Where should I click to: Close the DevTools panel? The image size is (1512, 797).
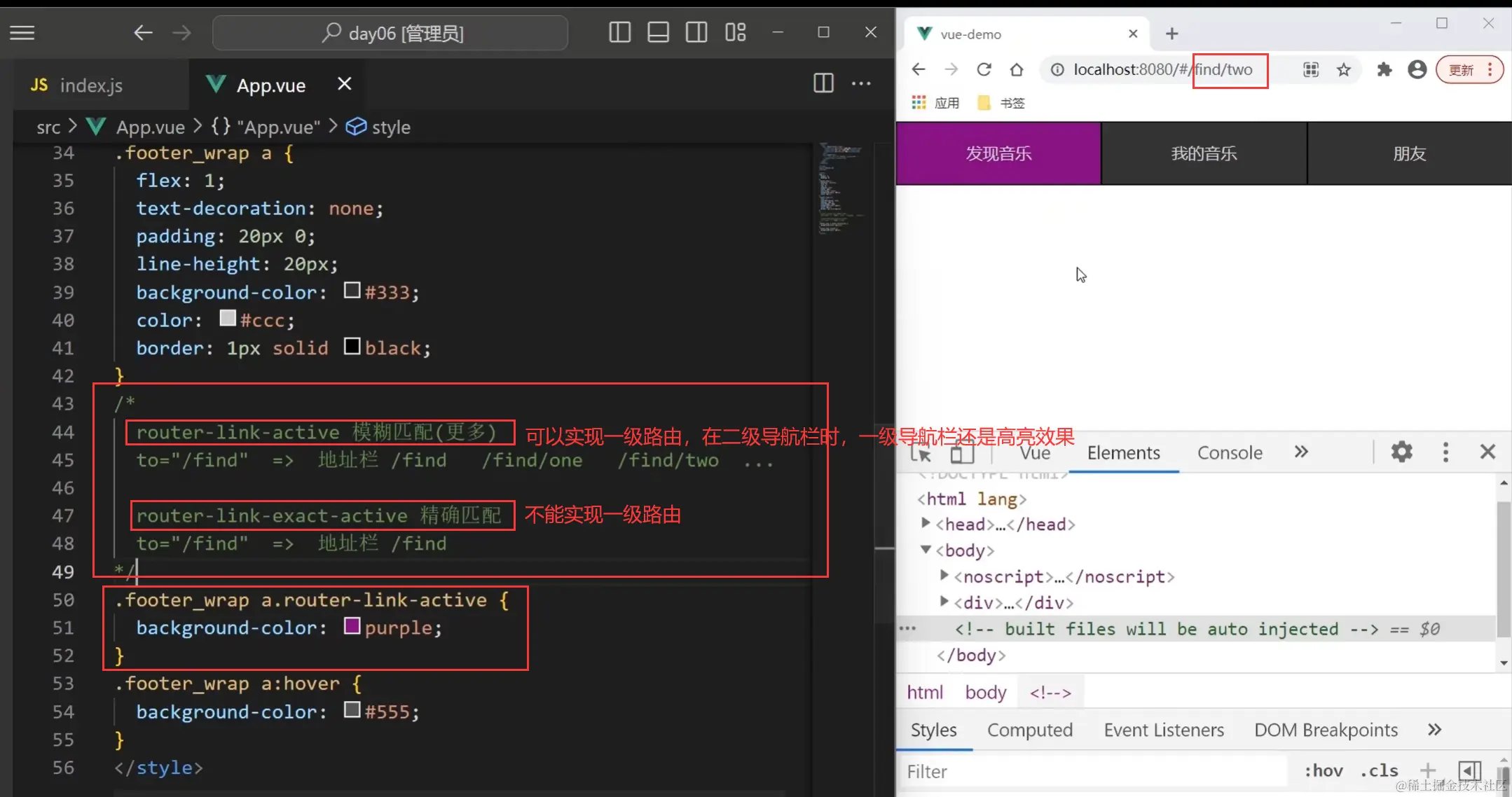[x=1487, y=452]
